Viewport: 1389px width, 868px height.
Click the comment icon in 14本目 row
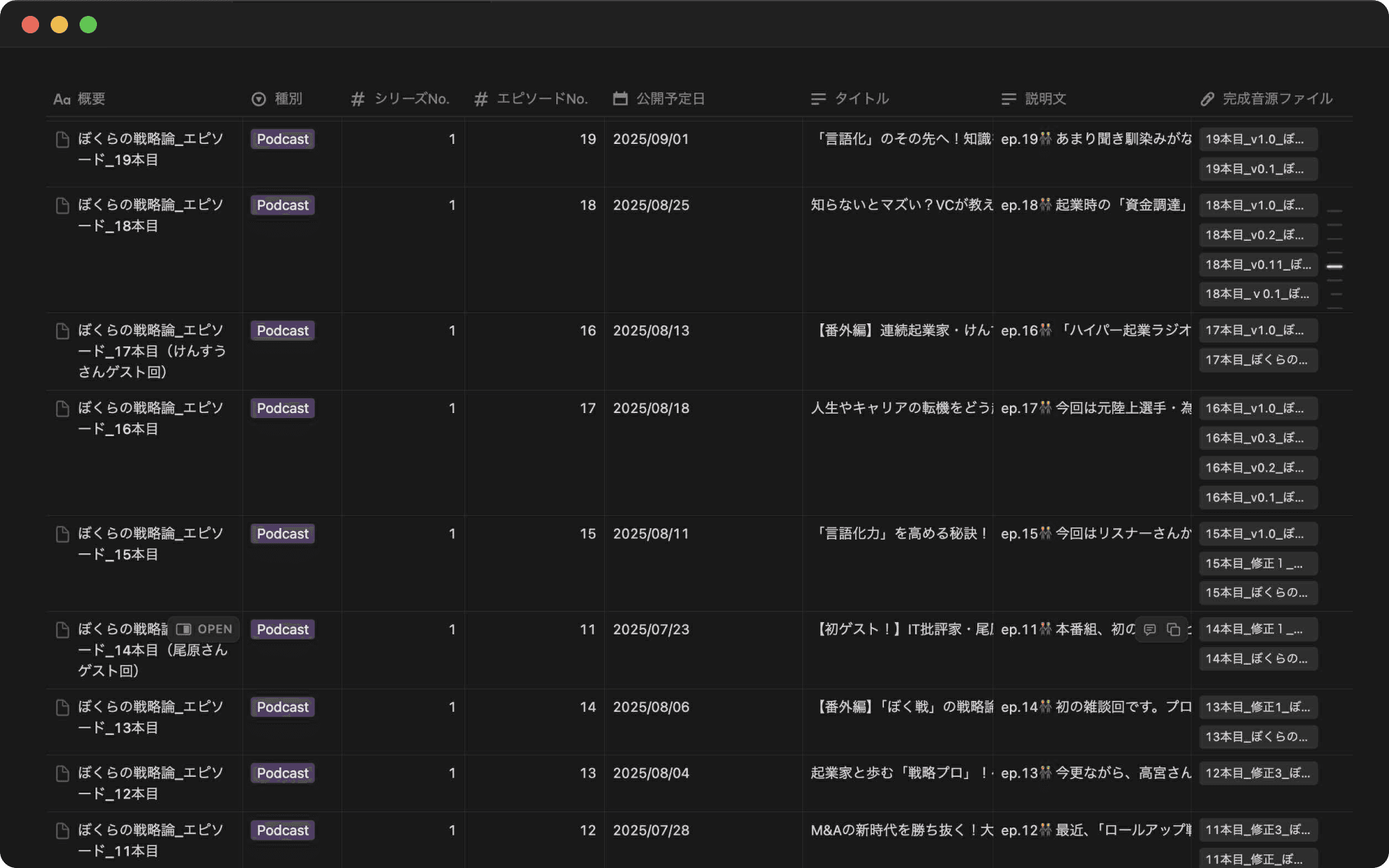click(1150, 629)
